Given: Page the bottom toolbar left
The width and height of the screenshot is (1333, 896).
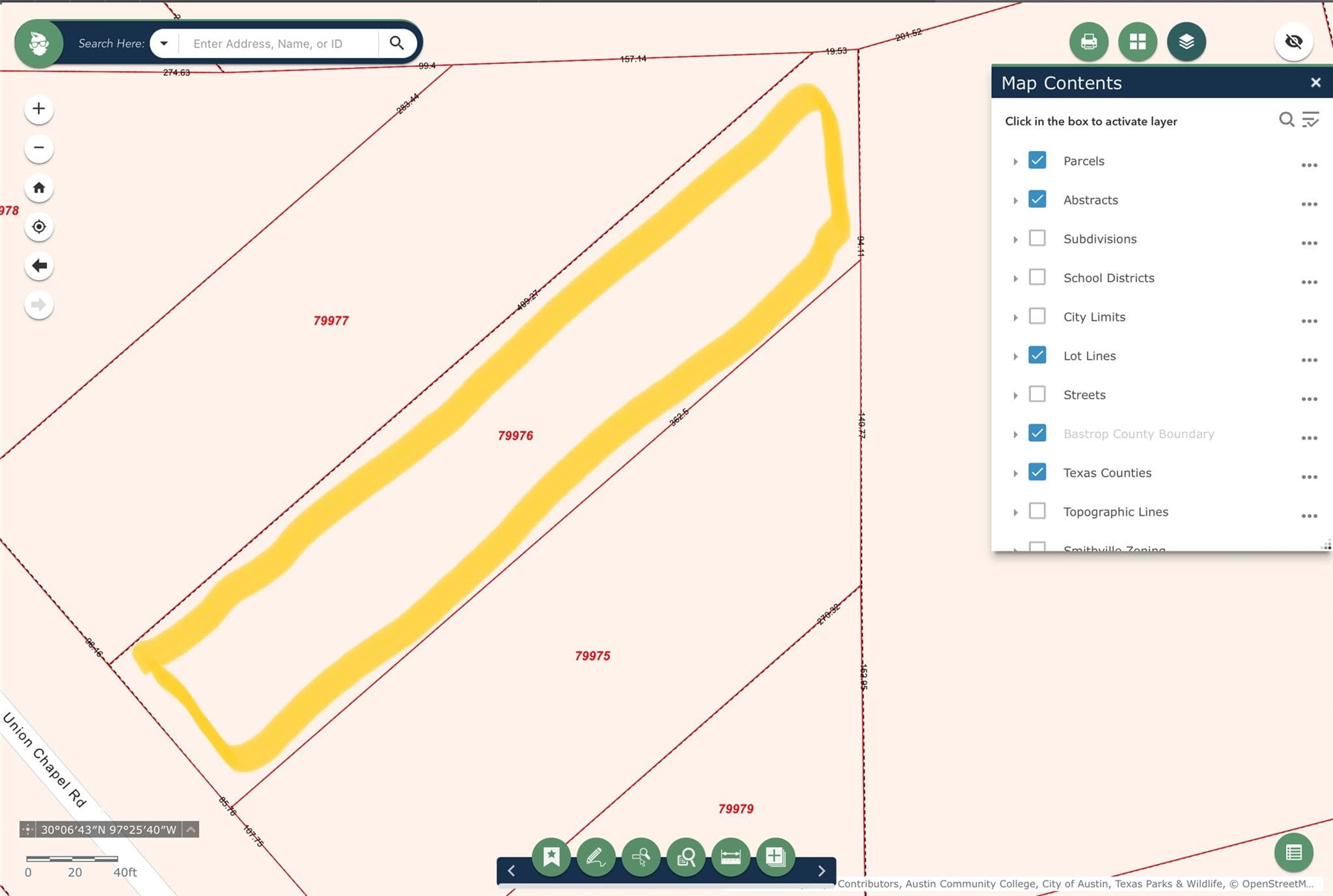Looking at the screenshot, I should pos(512,871).
